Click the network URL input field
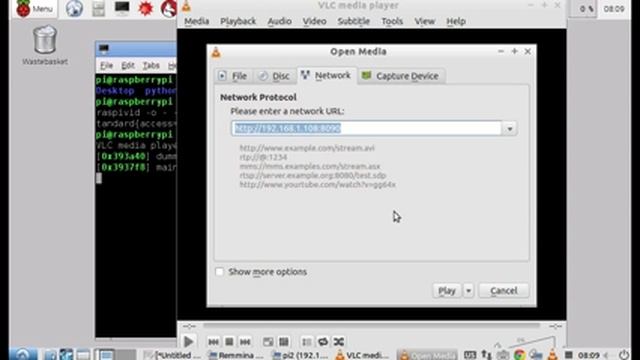The image size is (640, 360). coord(367,128)
